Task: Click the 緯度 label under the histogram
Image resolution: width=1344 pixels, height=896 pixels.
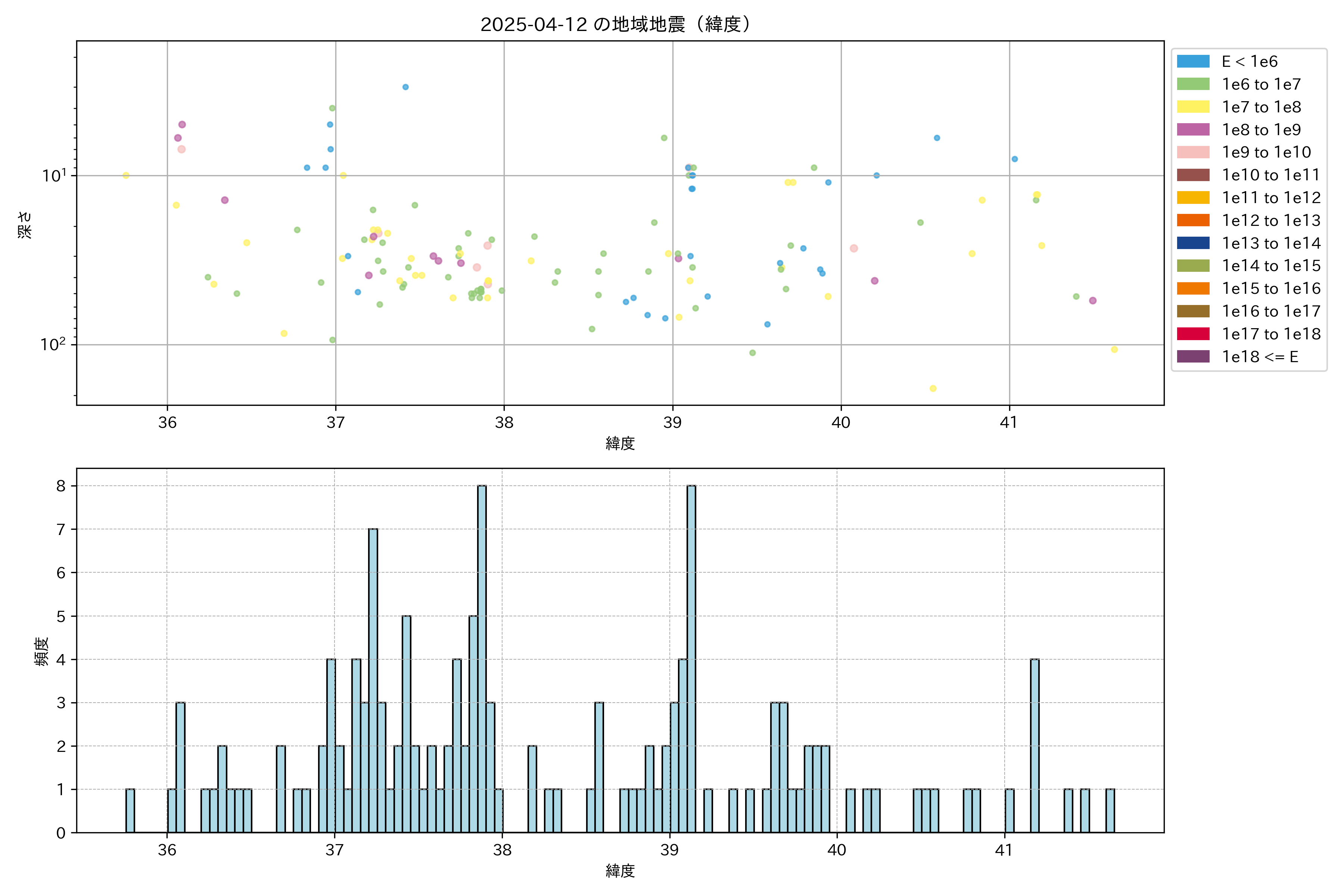Action: click(620, 871)
